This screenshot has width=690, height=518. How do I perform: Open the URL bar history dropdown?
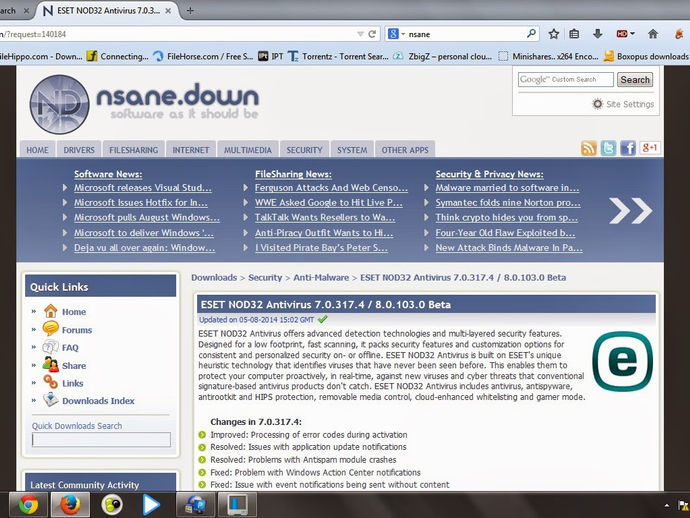click(x=360, y=34)
